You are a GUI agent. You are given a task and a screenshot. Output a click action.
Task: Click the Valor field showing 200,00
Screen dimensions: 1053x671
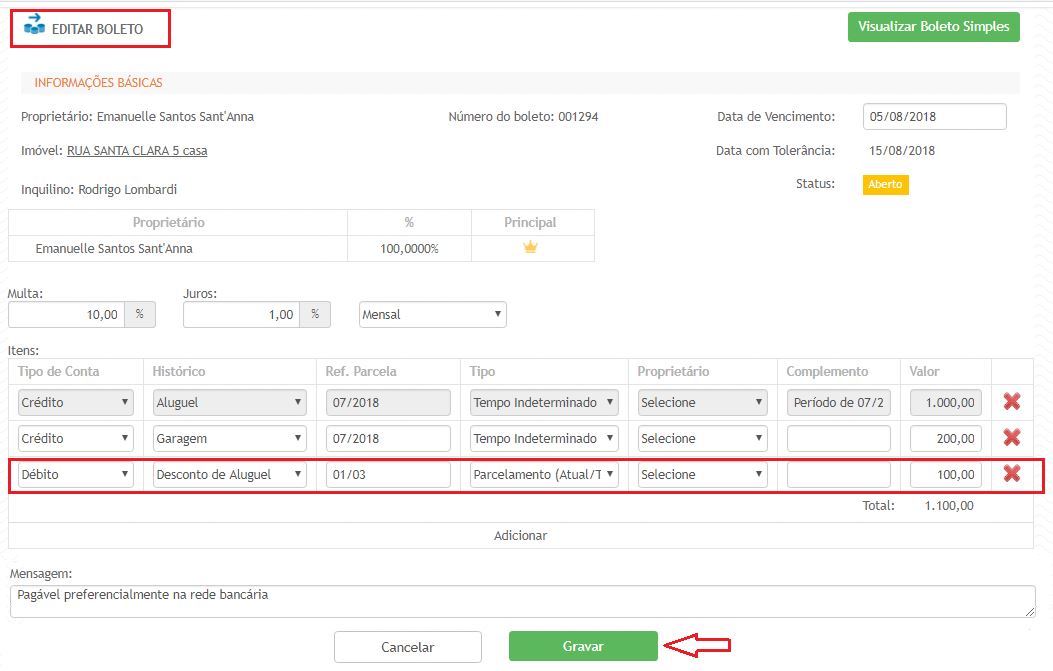click(945, 438)
